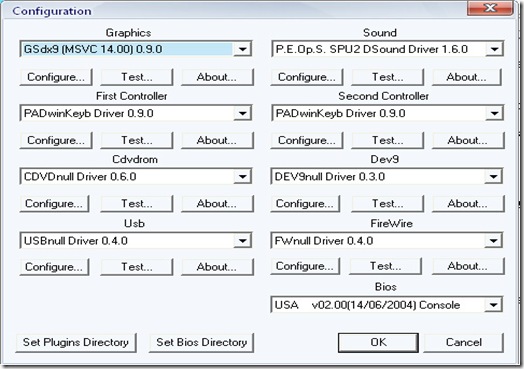Configure the Usb plugin
The height and width of the screenshot is (369, 524).
[54, 267]
